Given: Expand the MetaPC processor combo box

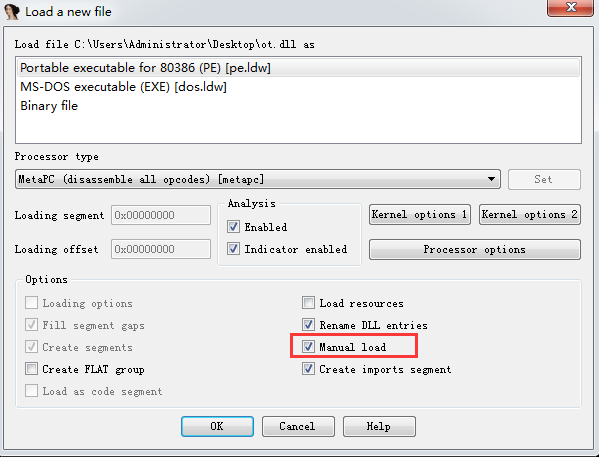Looking at the screenshot, I should point(258,179).
